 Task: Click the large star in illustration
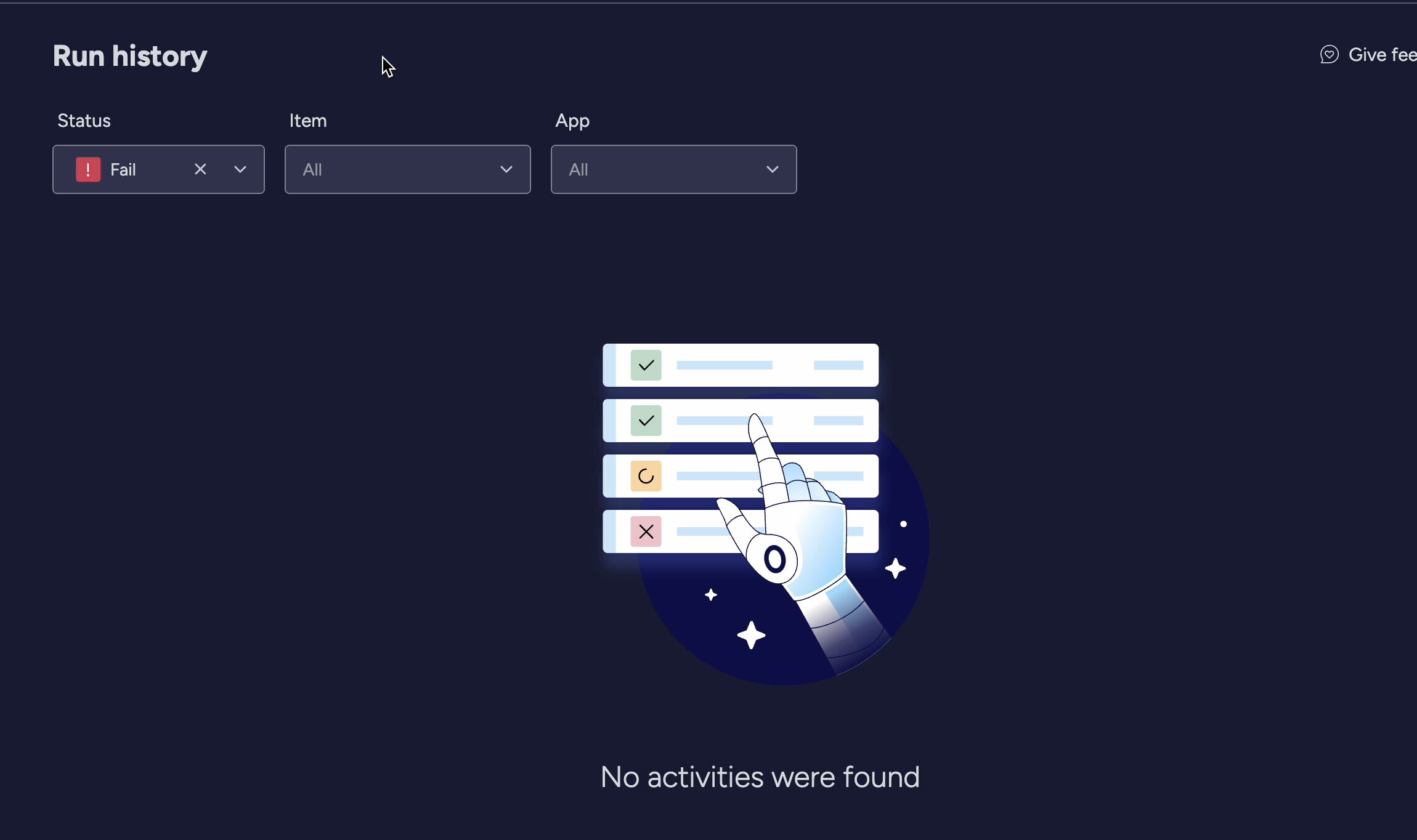751,635
